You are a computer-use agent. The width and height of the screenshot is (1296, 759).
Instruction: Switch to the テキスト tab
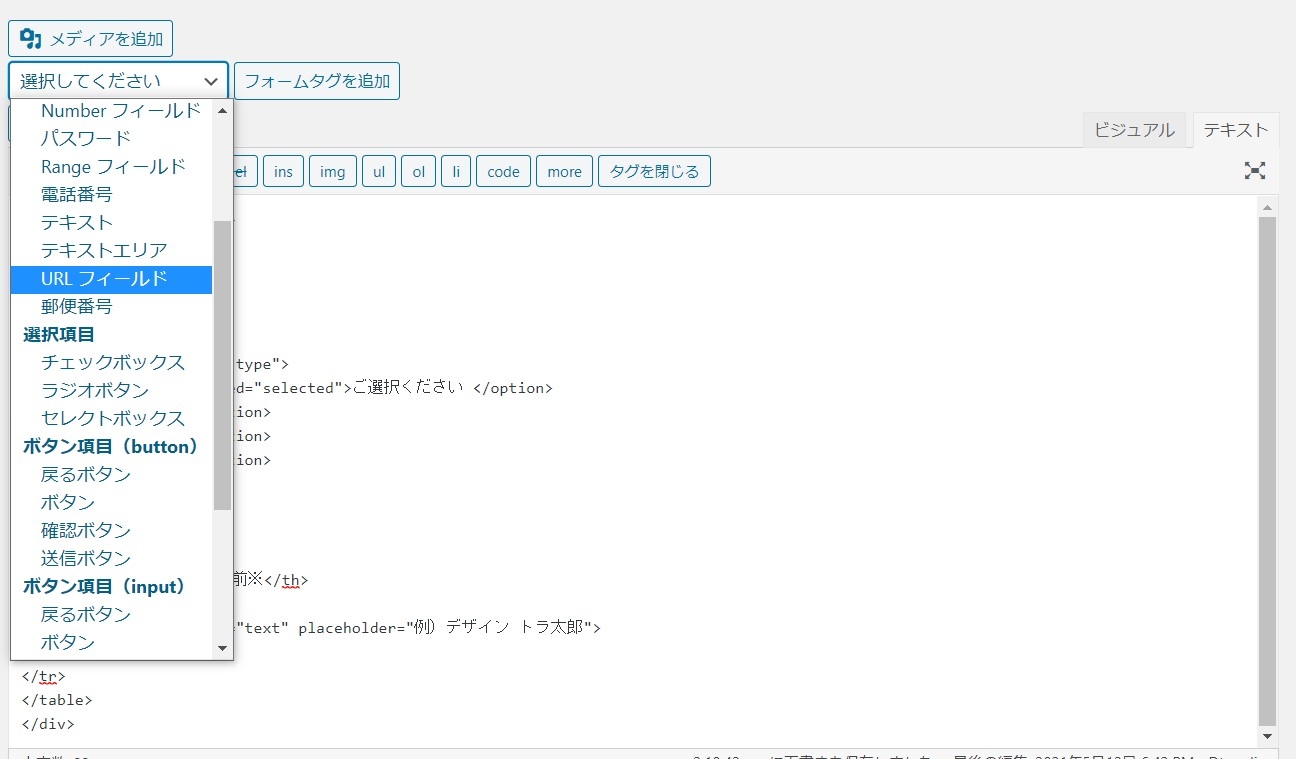click(x=1235, y=130)
